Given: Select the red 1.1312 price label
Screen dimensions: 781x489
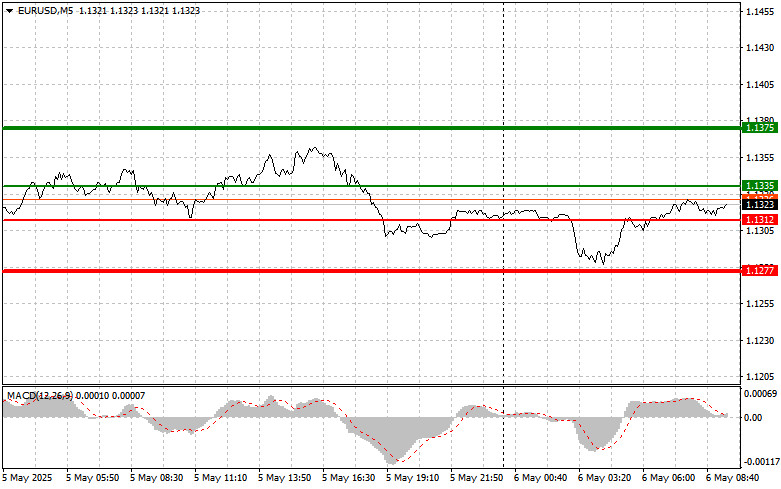Looking at the screenshot, I should click(x=760, y=220).
